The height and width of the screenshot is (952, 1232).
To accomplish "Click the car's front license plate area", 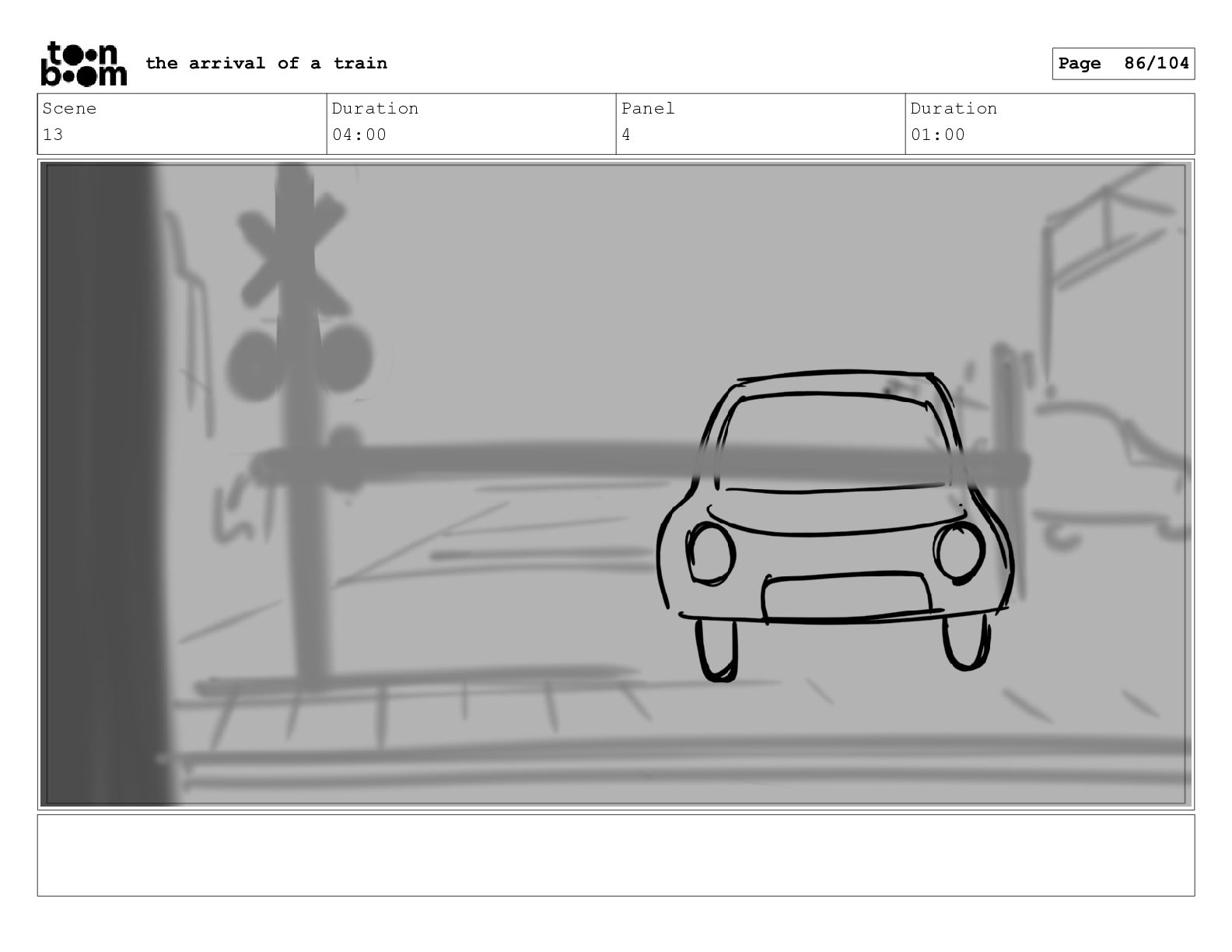I will [847, 597].
